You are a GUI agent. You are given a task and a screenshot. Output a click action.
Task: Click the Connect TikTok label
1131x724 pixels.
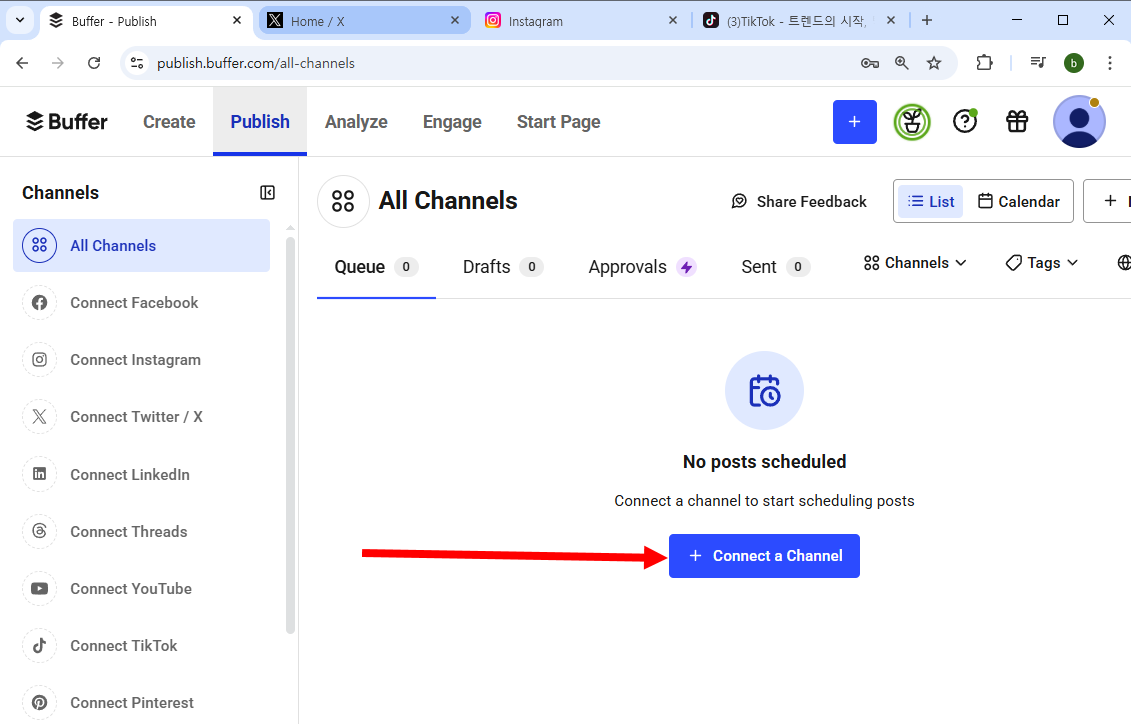123,645
